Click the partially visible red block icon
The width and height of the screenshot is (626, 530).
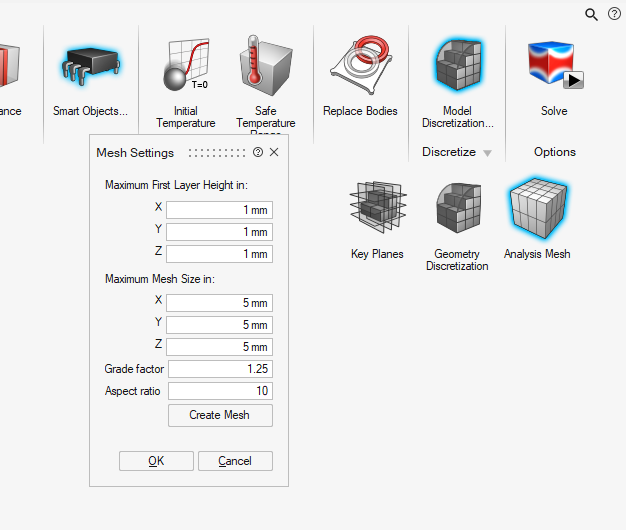(x=10, y=66)
